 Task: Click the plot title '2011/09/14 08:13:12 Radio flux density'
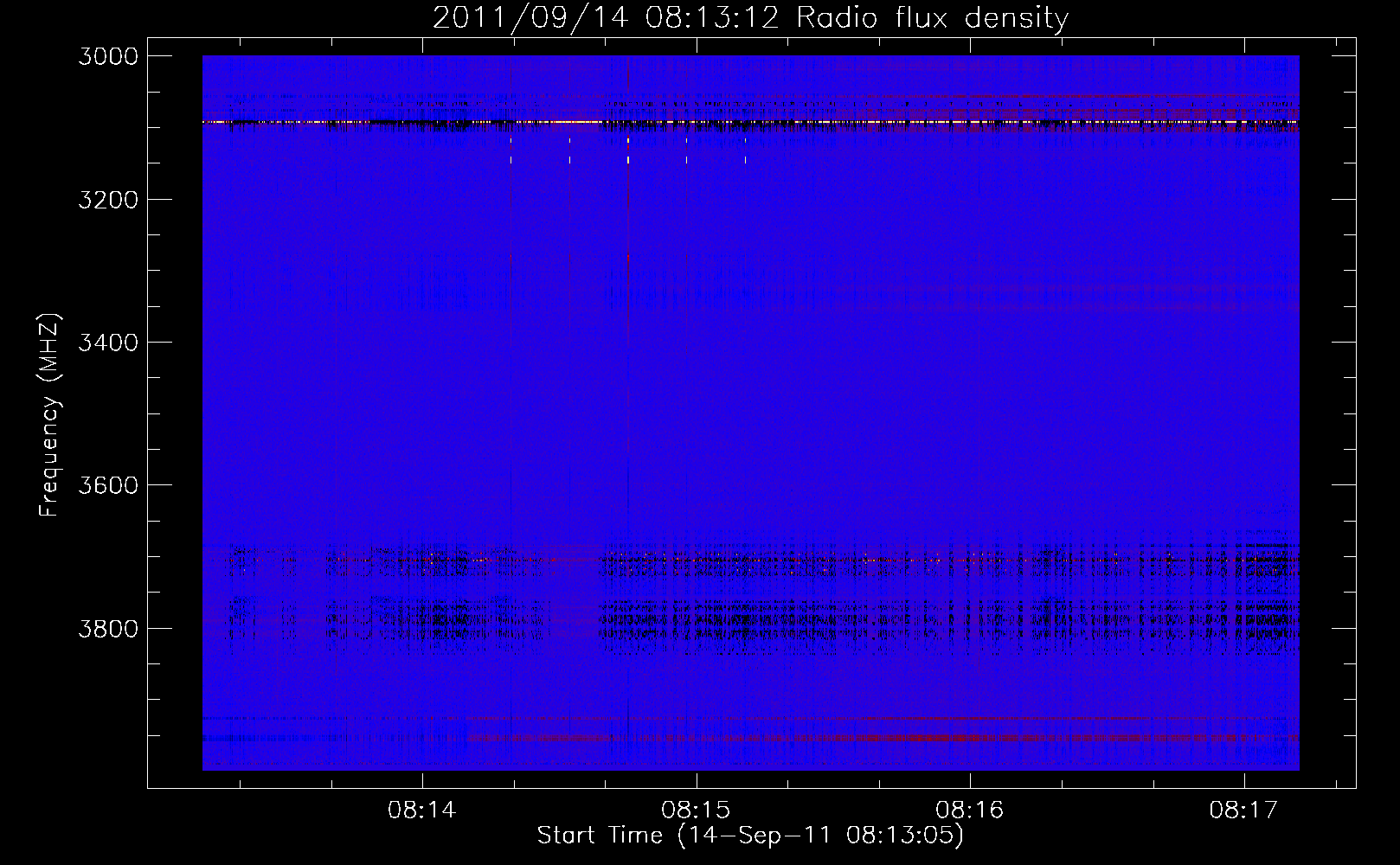[750, 18]
